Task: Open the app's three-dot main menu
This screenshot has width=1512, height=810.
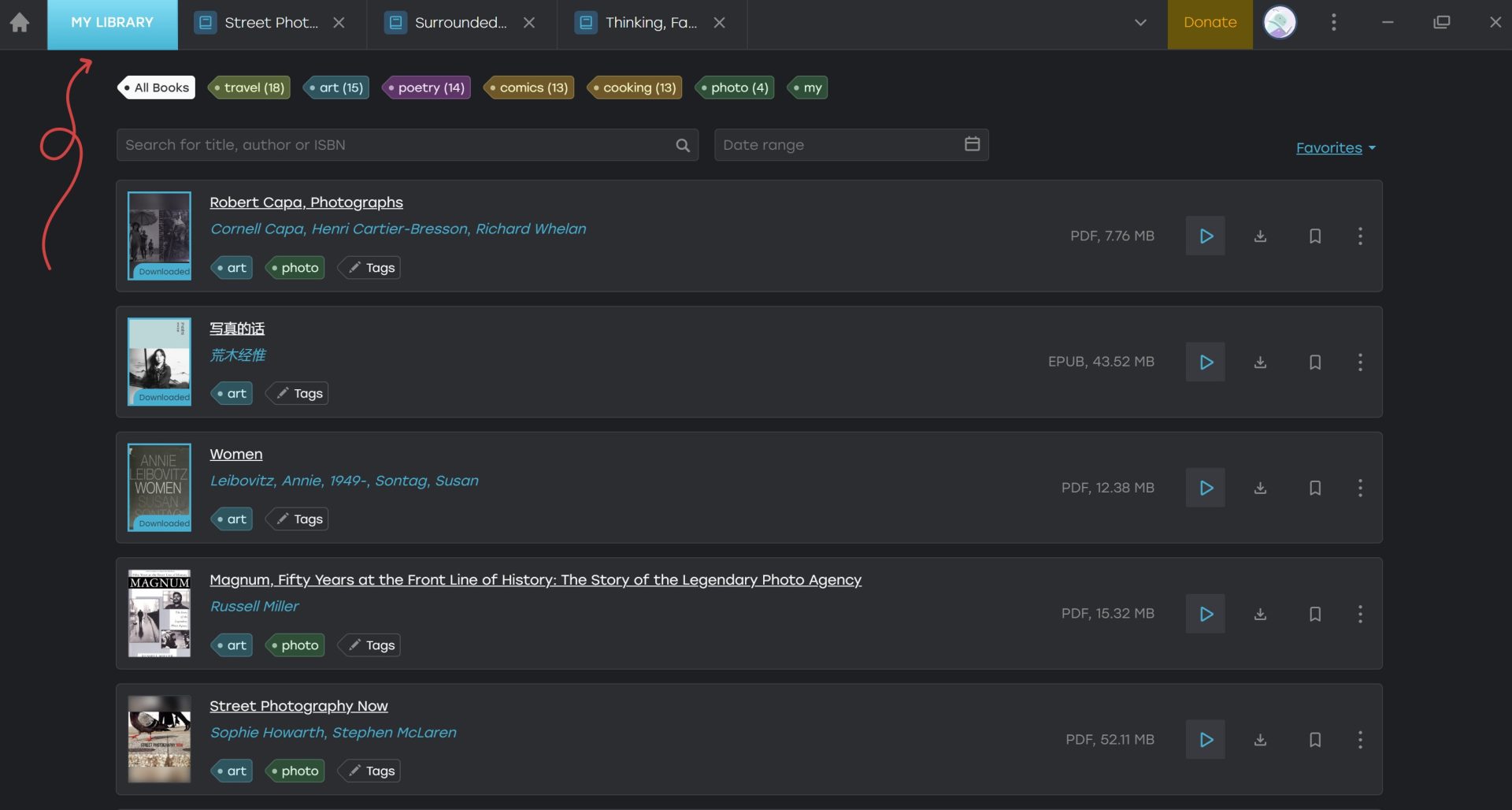Action: point(1333,23)
